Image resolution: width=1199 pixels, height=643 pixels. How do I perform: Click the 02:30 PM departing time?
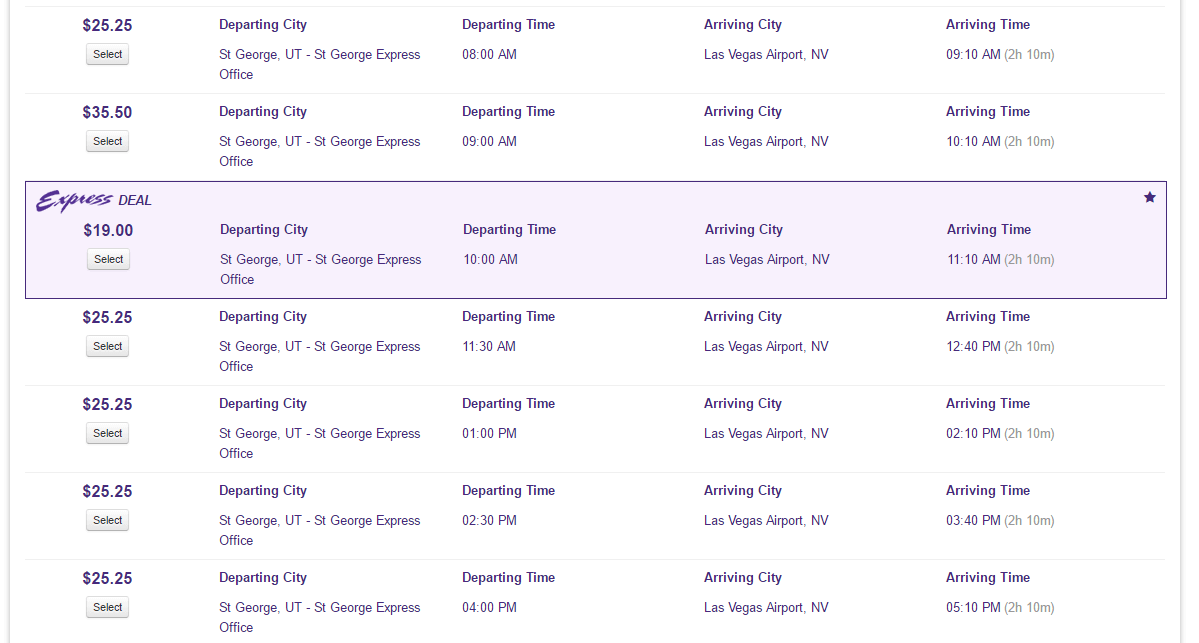[x=489, y=521]
